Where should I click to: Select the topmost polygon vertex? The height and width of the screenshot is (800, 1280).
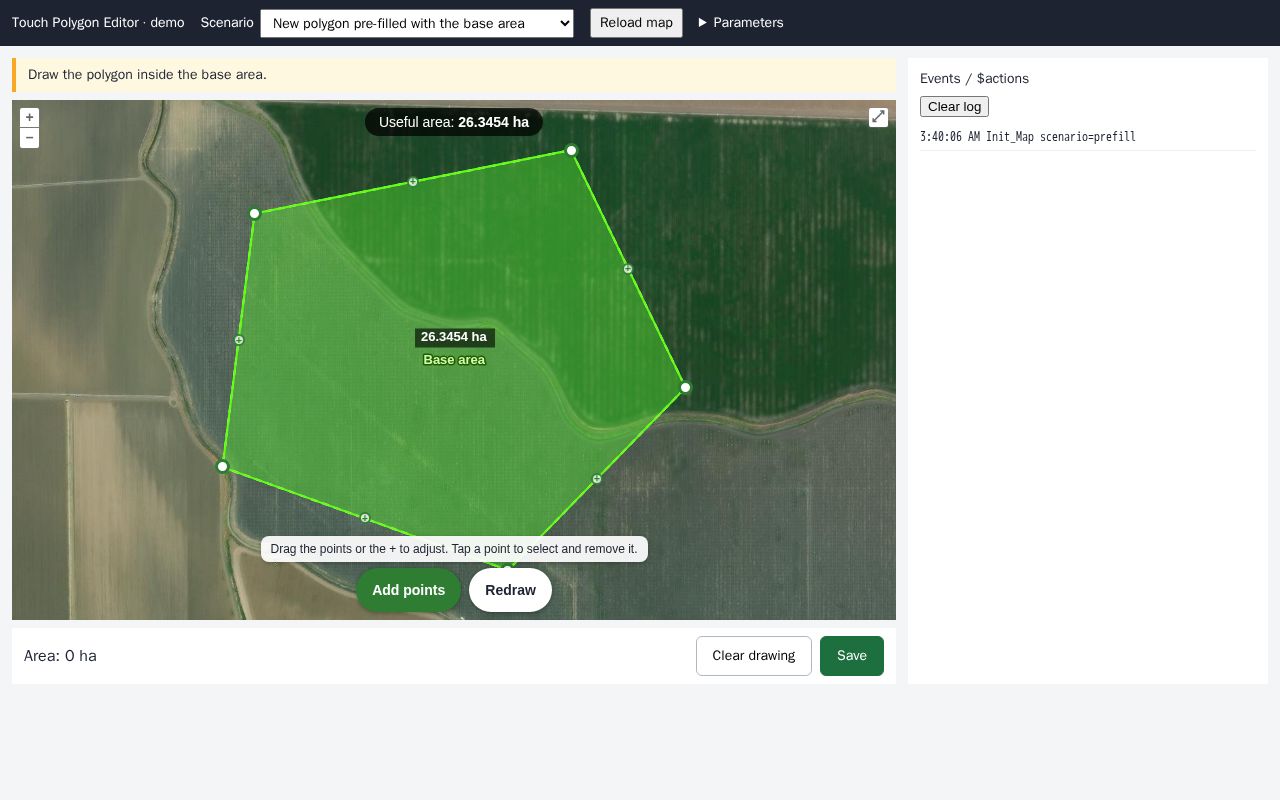[571, 151]
